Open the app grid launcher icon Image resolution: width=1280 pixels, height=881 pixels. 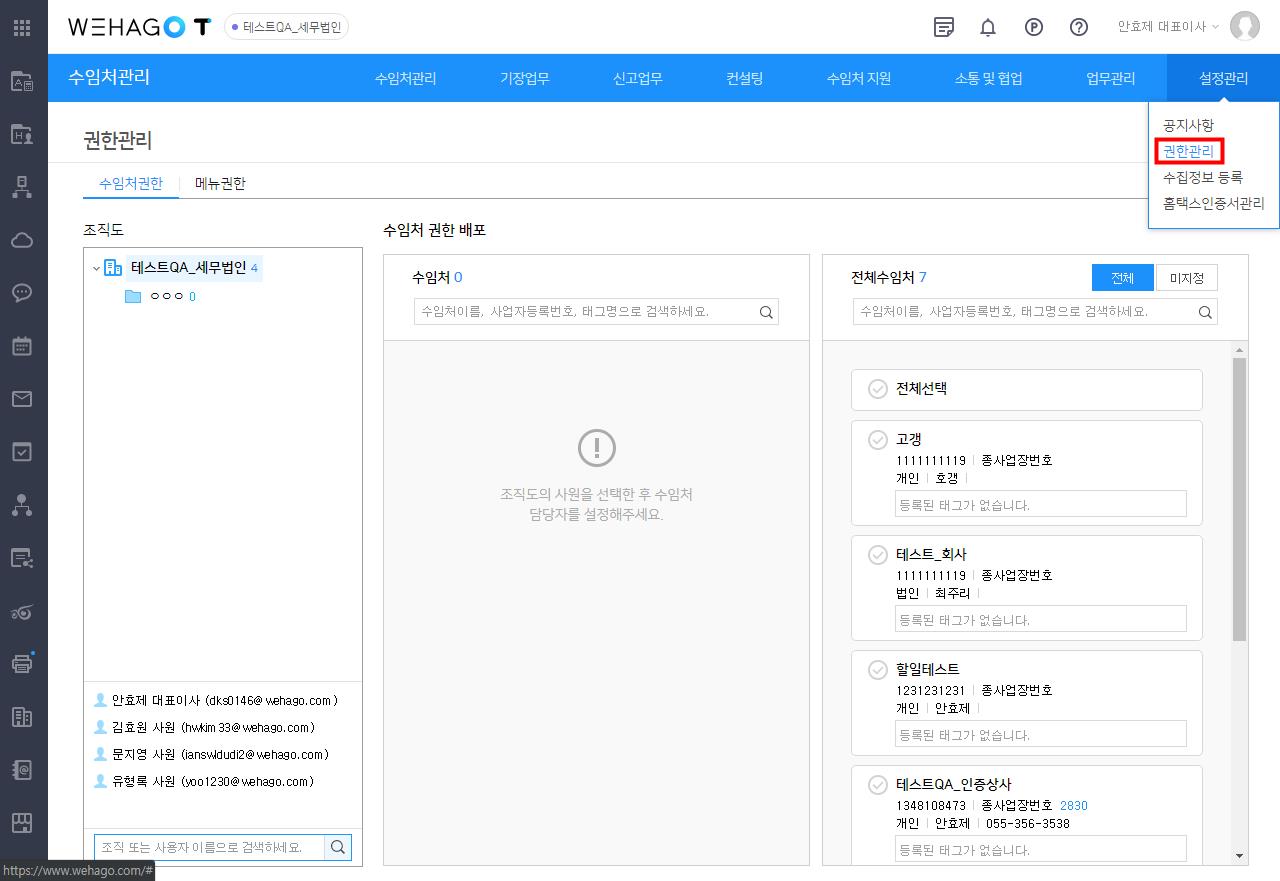[x=21, y=28]
